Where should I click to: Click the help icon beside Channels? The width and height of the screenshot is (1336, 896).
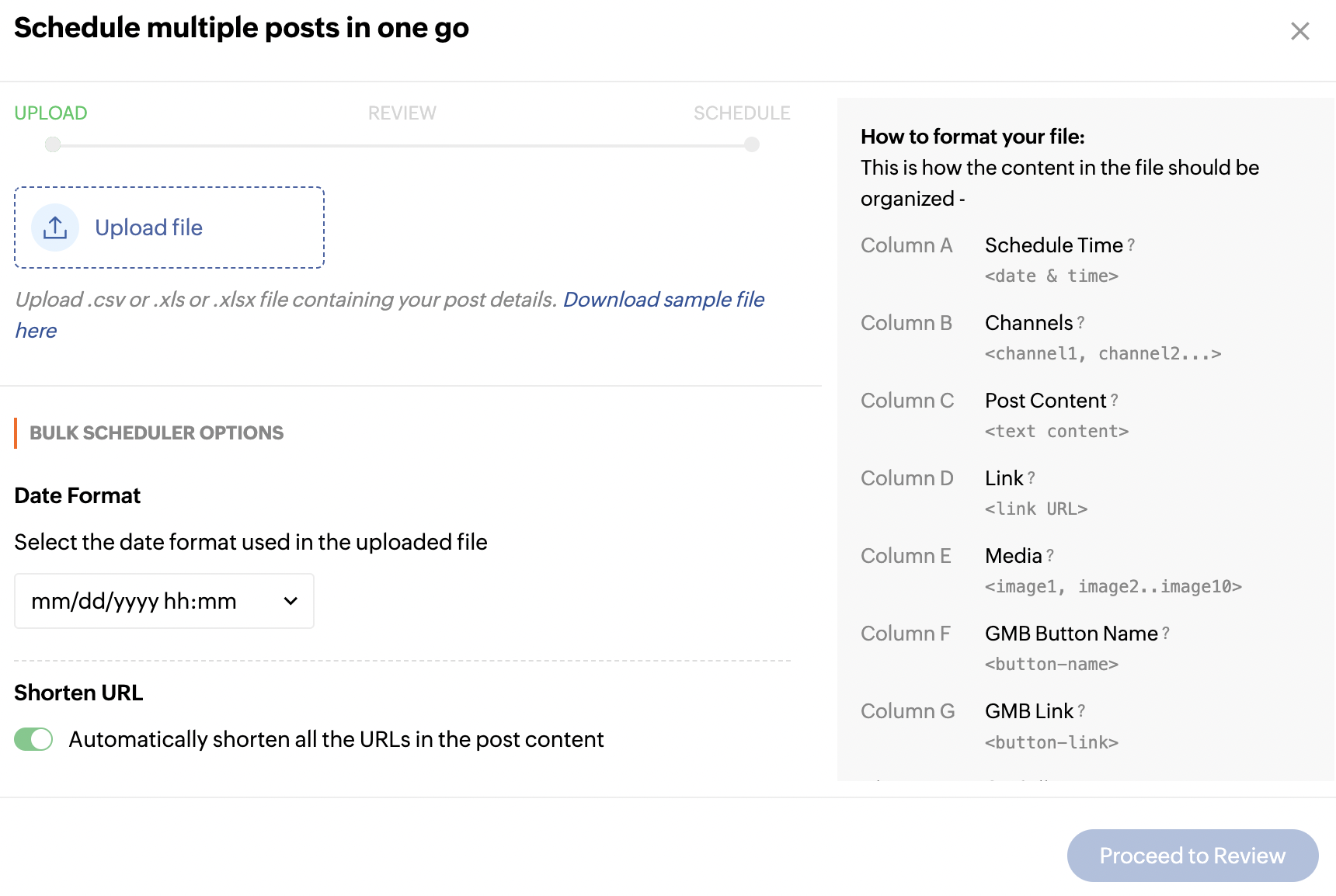pyautogui.click(x=1080, y=323)
